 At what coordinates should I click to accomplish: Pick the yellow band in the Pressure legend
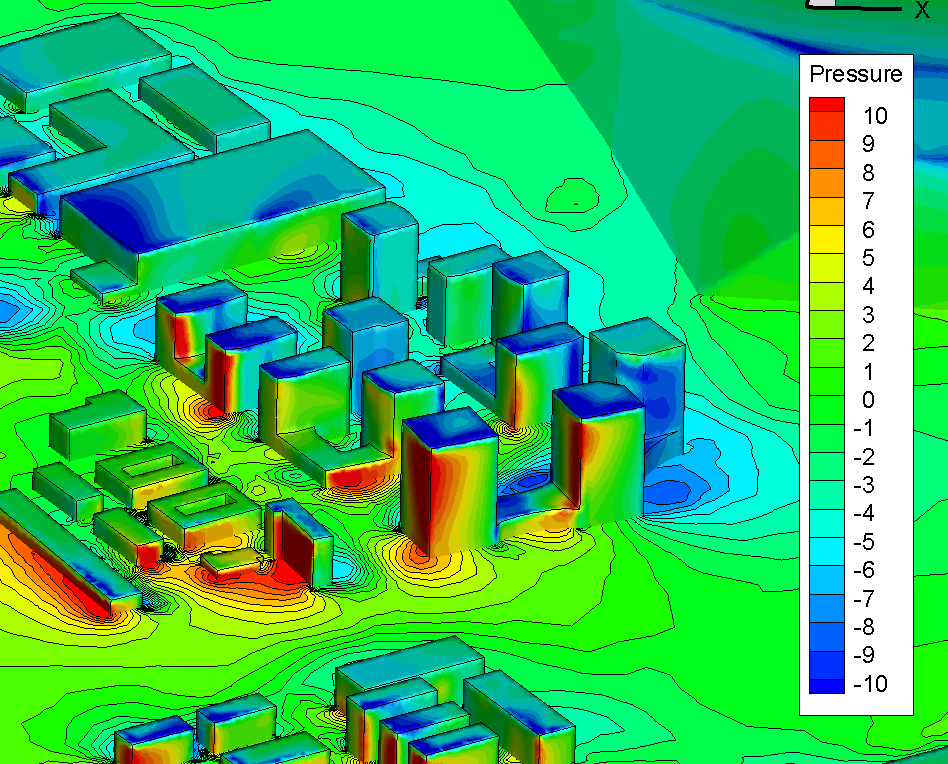pos(826,240)
